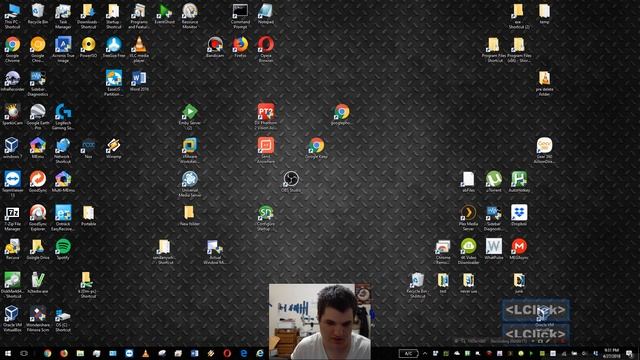Image resolution: width=640 pixels, height=360 pixels.
Task: Select the EaseUS Partition desktop icon
Action: tap(113, 83)
